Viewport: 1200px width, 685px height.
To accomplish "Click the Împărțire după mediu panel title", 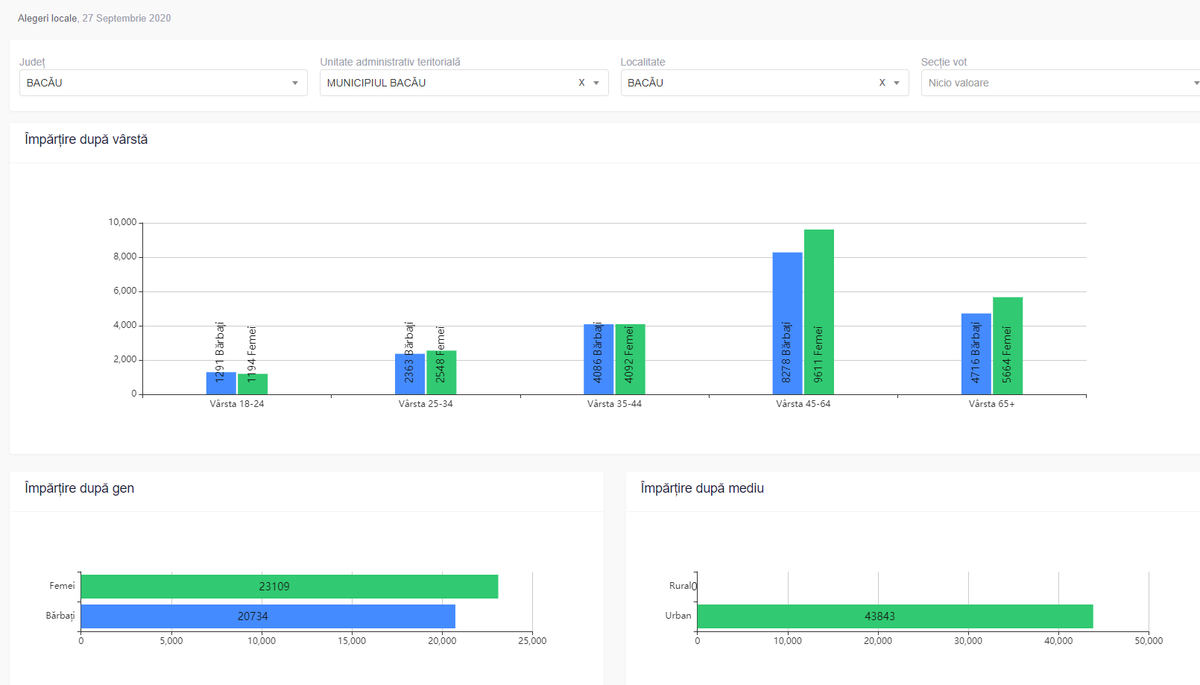I will click(702, 488).
